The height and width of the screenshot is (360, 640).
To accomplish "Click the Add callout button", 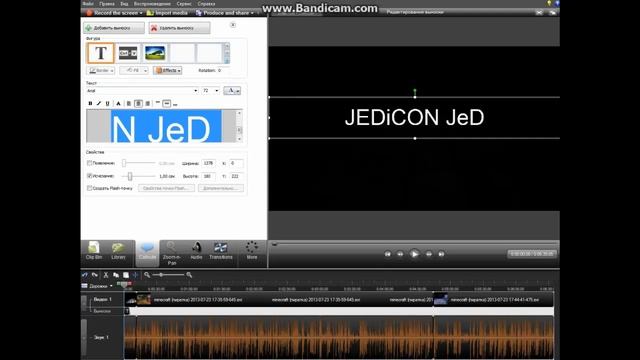I will 114,28.
